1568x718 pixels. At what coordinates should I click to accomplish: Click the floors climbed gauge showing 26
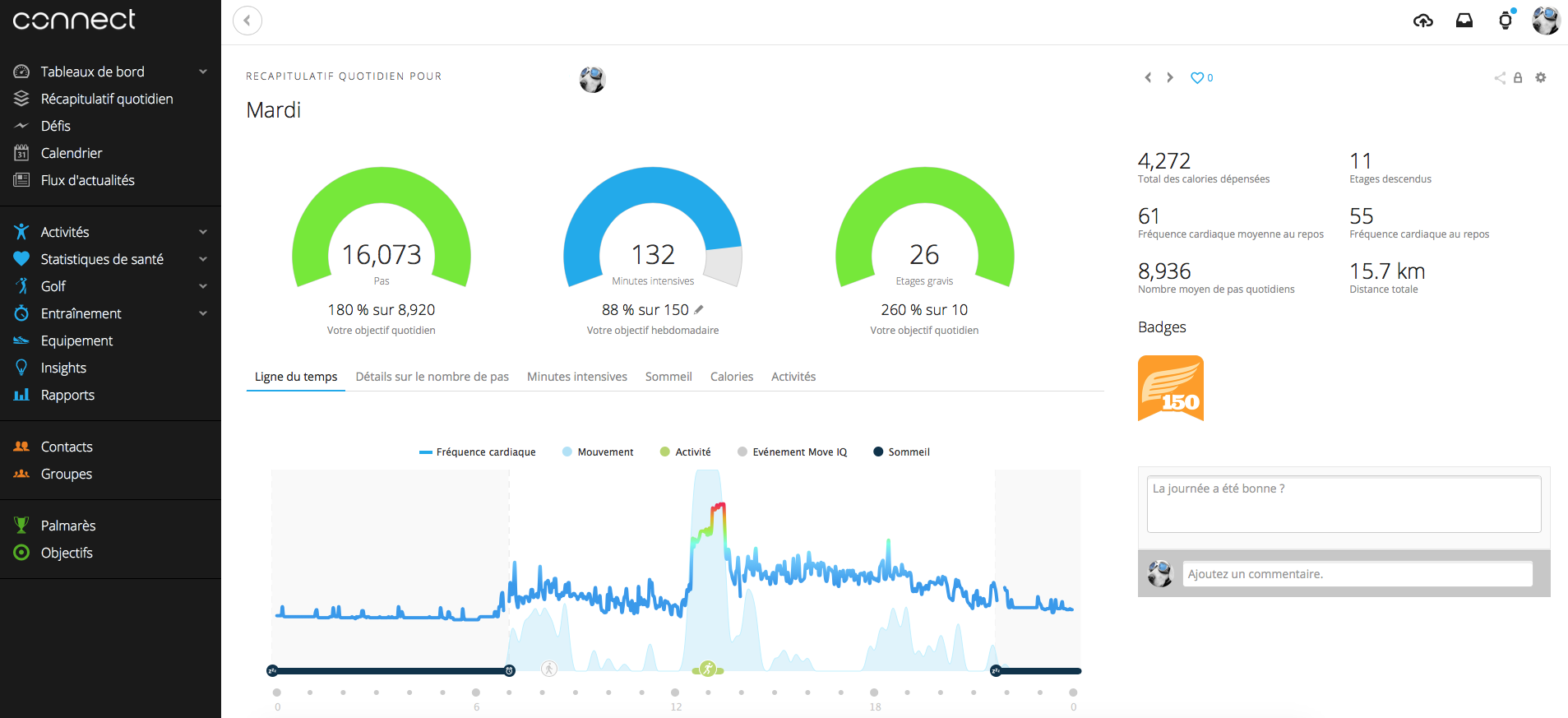point(924,228)
